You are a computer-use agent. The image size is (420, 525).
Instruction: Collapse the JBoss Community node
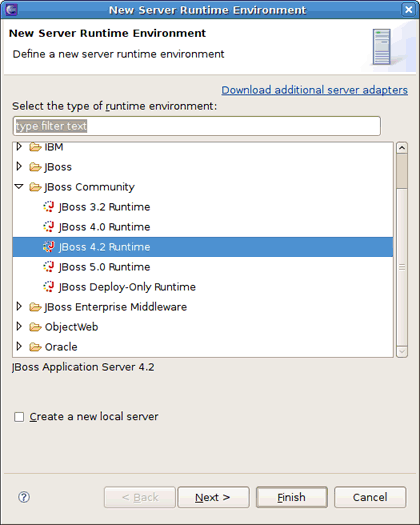[19, 186]
